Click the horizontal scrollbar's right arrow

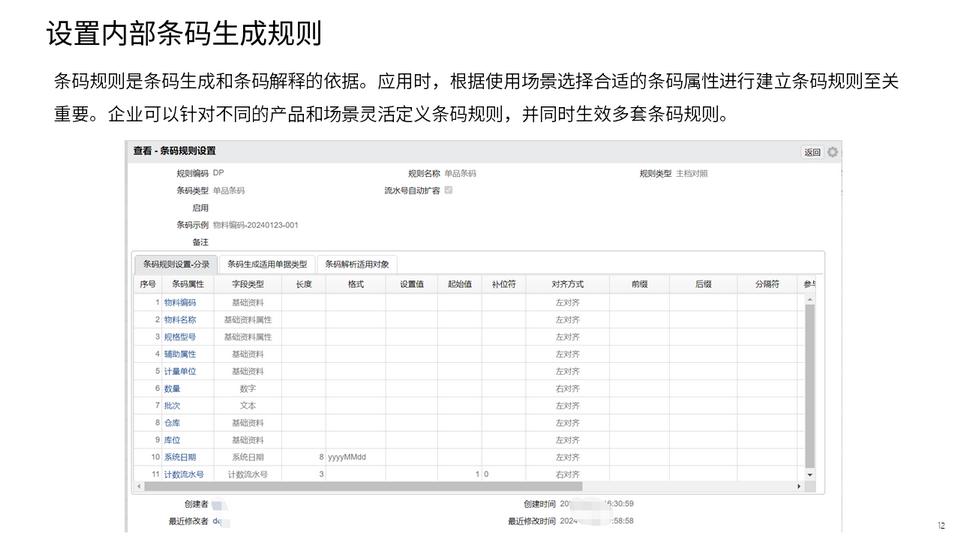point(798,487)
